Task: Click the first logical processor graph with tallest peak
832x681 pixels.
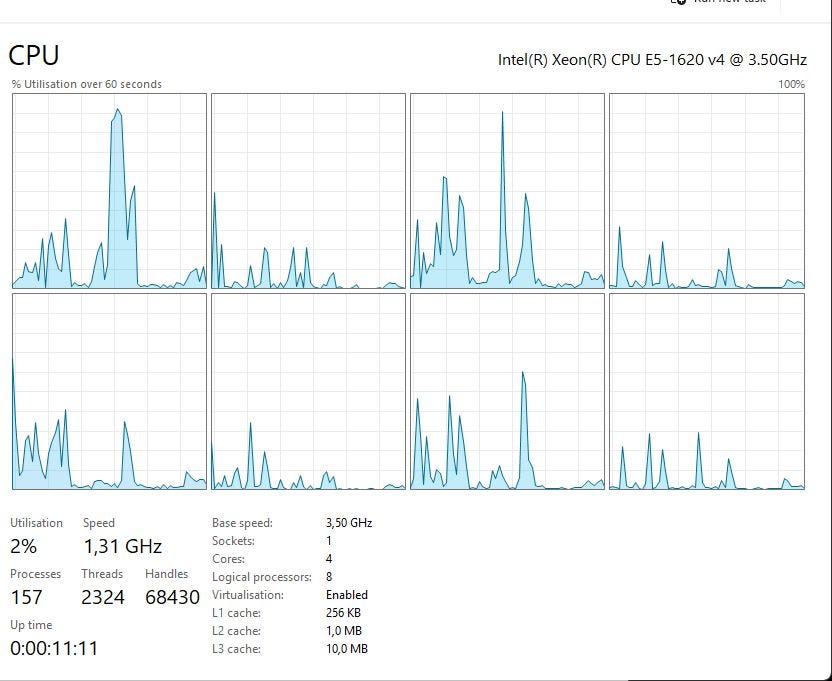Action: point(109,191)
